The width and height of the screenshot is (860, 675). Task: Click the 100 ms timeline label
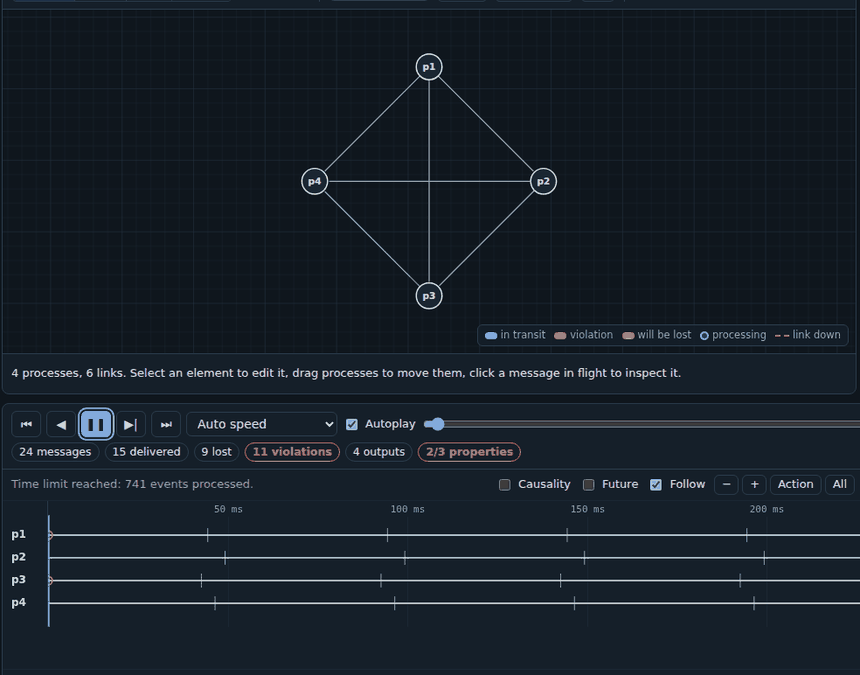(408, 509)
